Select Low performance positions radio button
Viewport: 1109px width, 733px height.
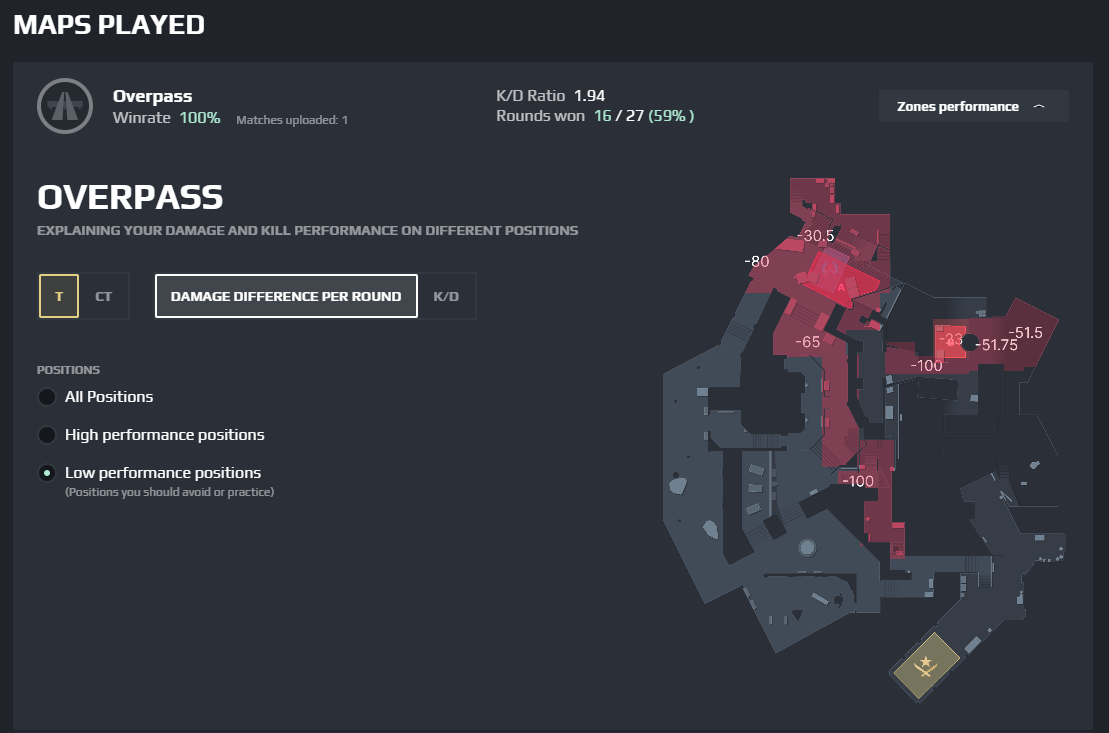pyautogui.click(x=47, y=473)
